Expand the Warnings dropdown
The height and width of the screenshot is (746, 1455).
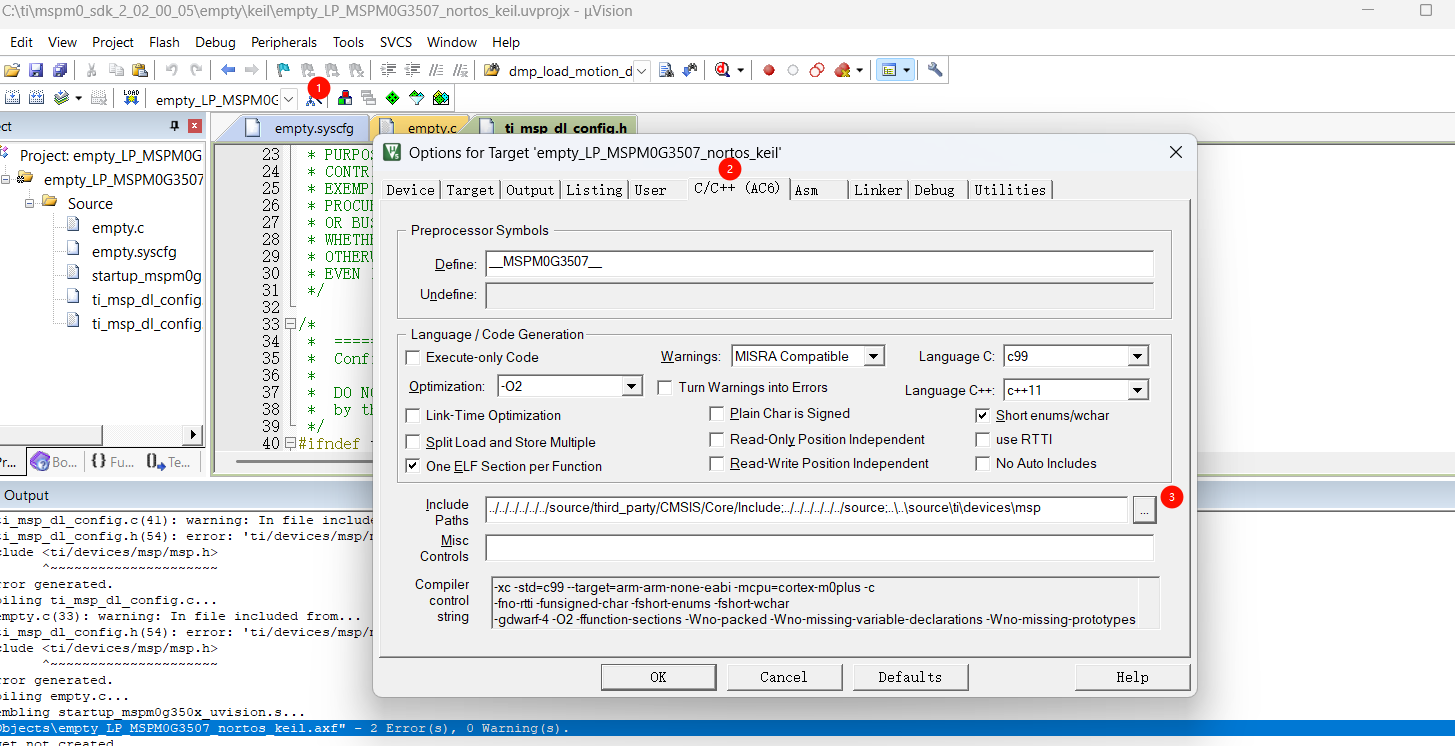[873, 357]
